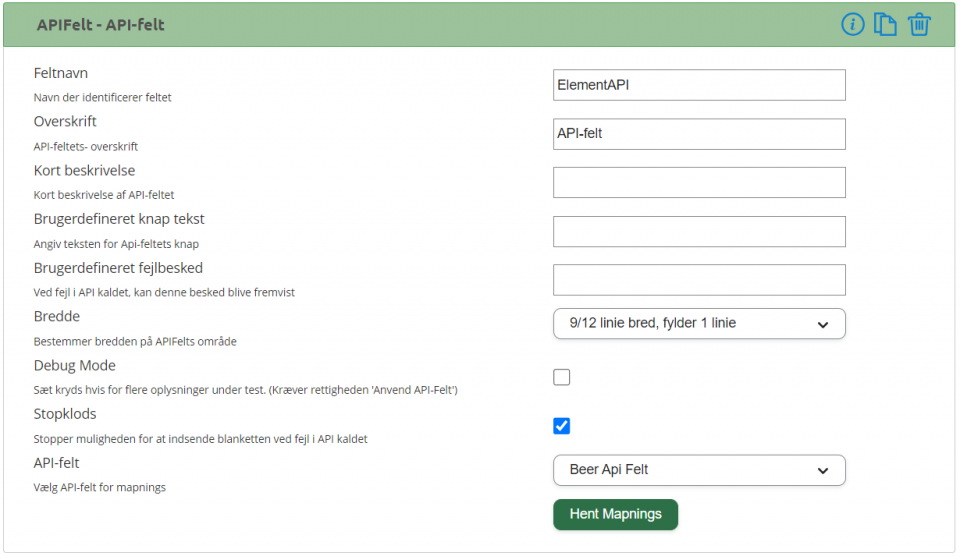Click the Feltnavn label text
960x556 pixels.
61,73
